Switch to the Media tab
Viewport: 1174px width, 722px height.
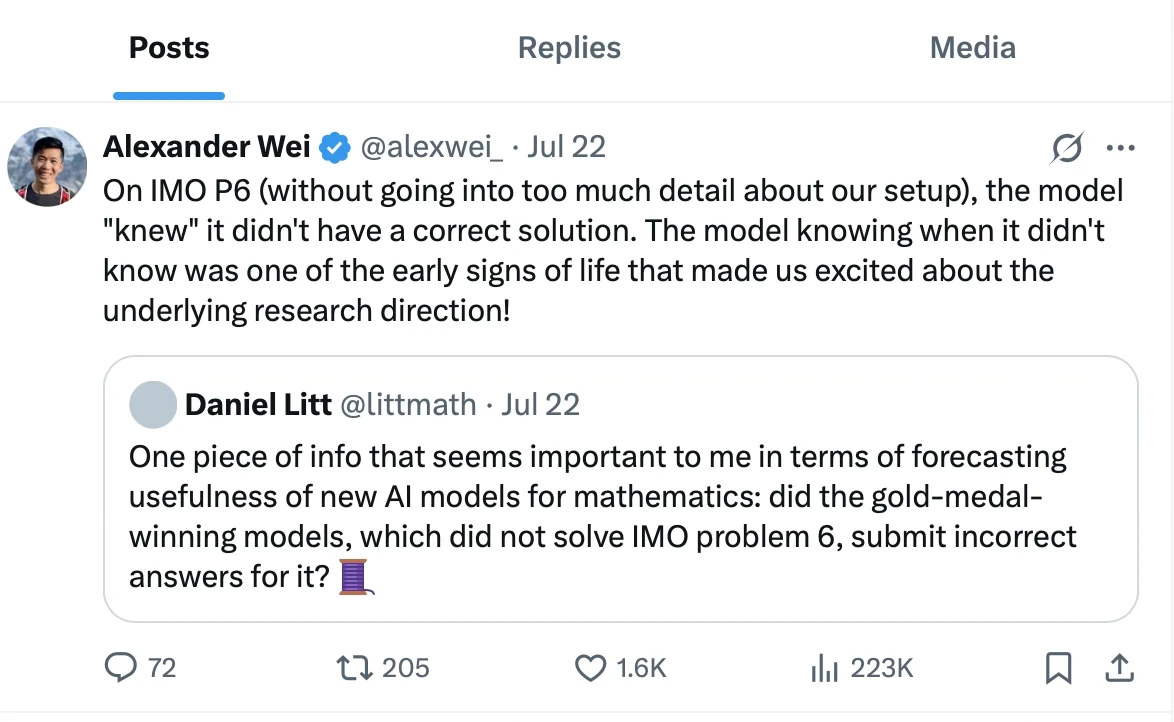click(972, 48)
